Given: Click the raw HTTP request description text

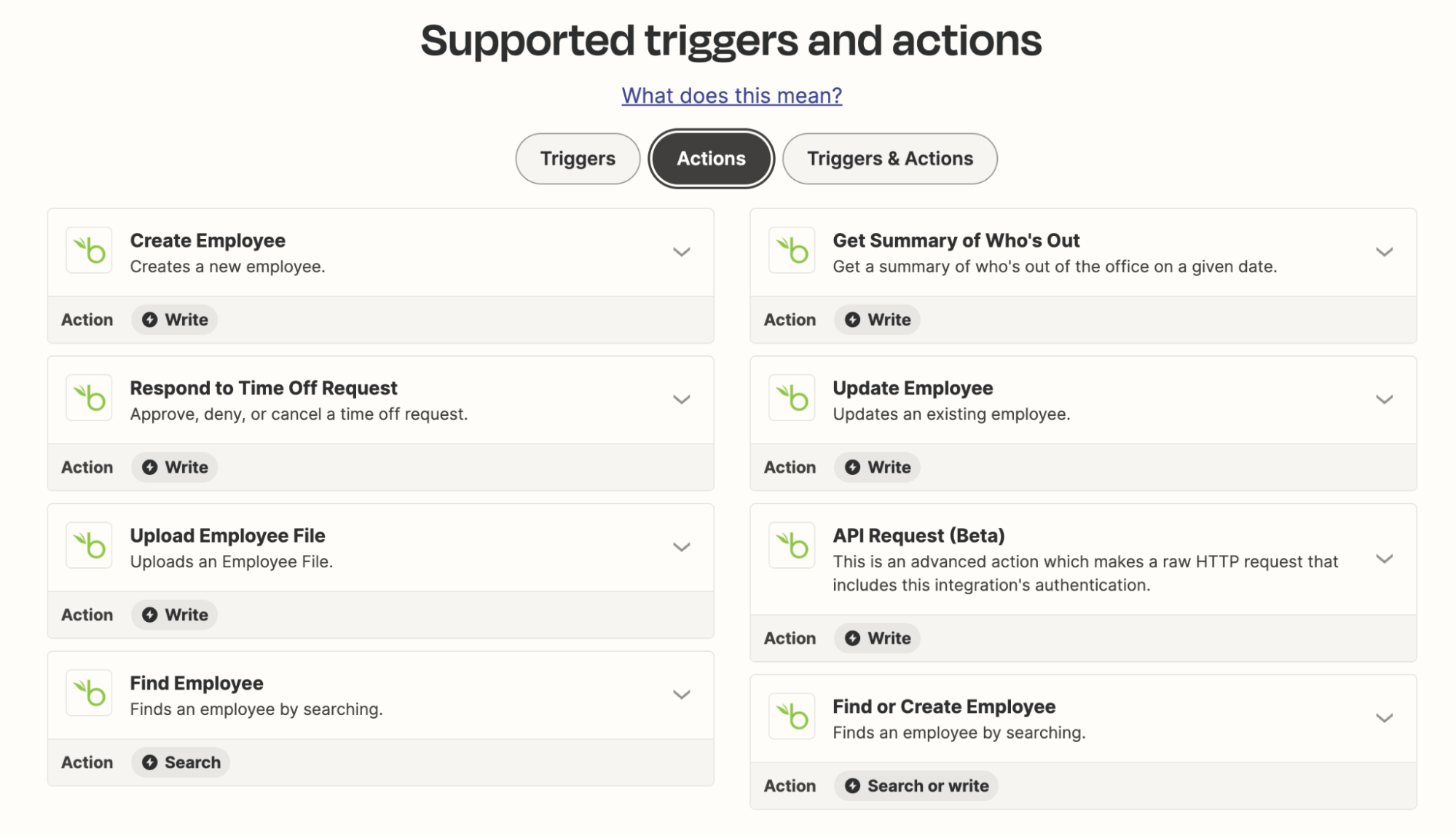Looking at the screenshot, I should 1085,574.
